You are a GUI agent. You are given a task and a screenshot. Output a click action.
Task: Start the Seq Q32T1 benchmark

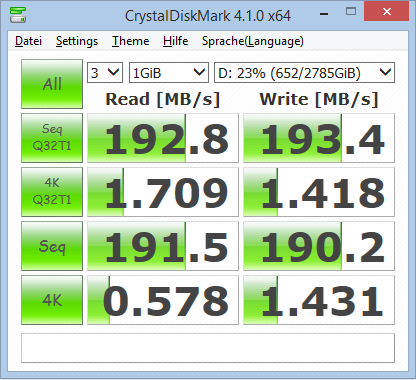[x=52, y=138]
